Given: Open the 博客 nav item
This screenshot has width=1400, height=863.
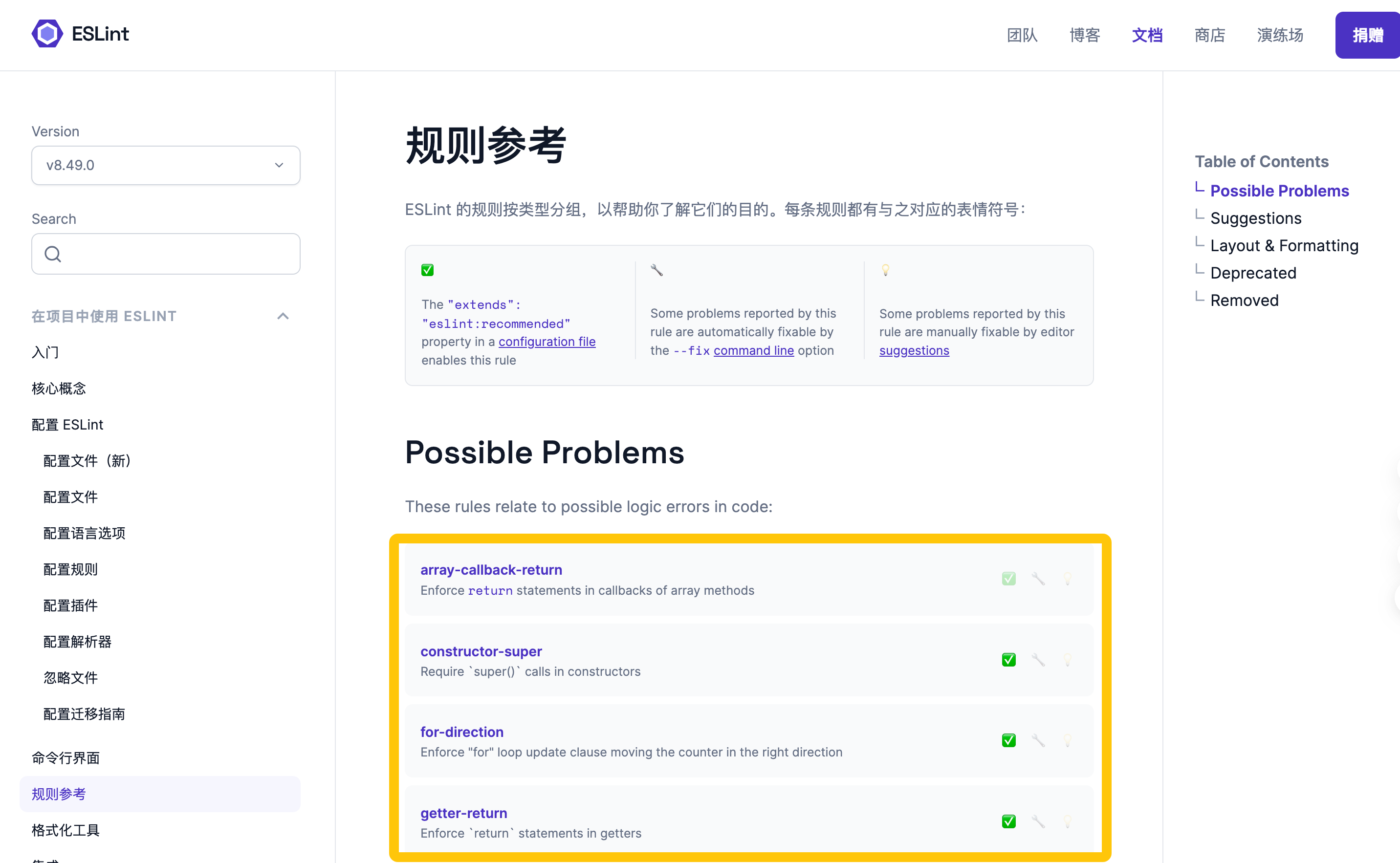Looking at the screenshot, I should click(1085, 35).
